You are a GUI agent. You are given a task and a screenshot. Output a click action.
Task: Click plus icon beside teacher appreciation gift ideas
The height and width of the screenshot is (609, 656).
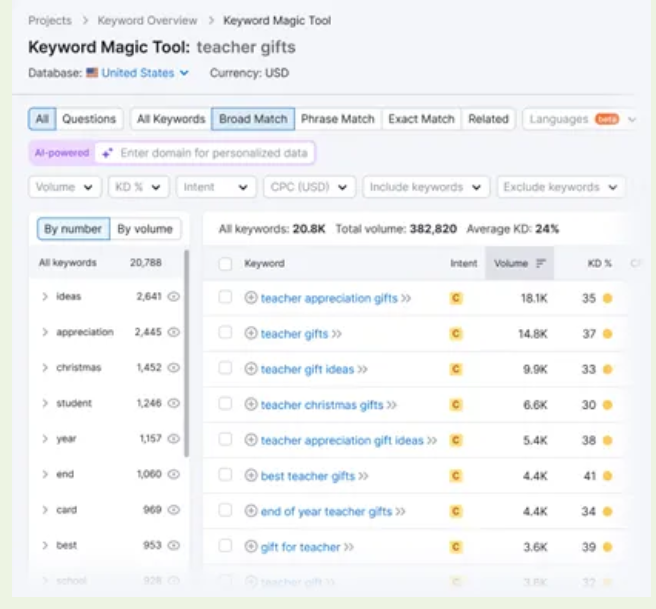(251, 440)
